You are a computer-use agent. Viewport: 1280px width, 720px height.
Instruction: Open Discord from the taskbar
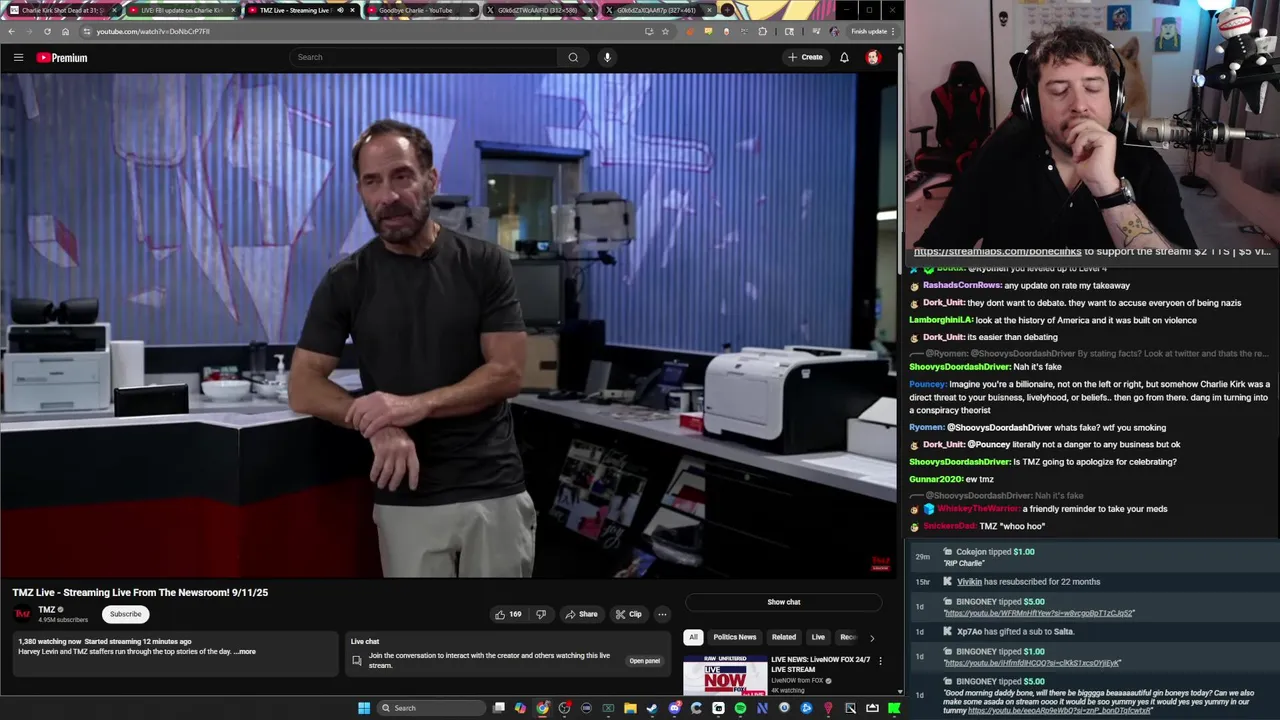(674, 708)
